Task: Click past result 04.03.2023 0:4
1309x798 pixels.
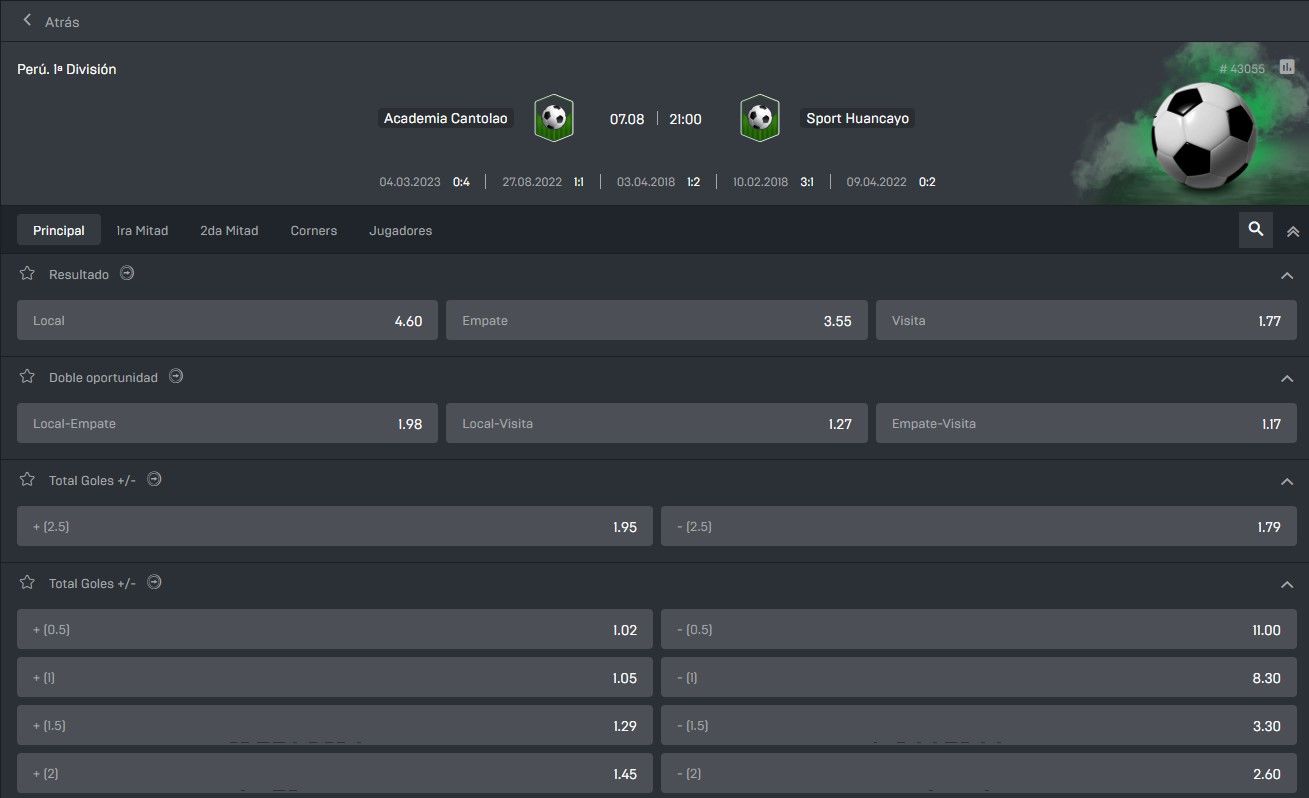Action: click(424, 182)
